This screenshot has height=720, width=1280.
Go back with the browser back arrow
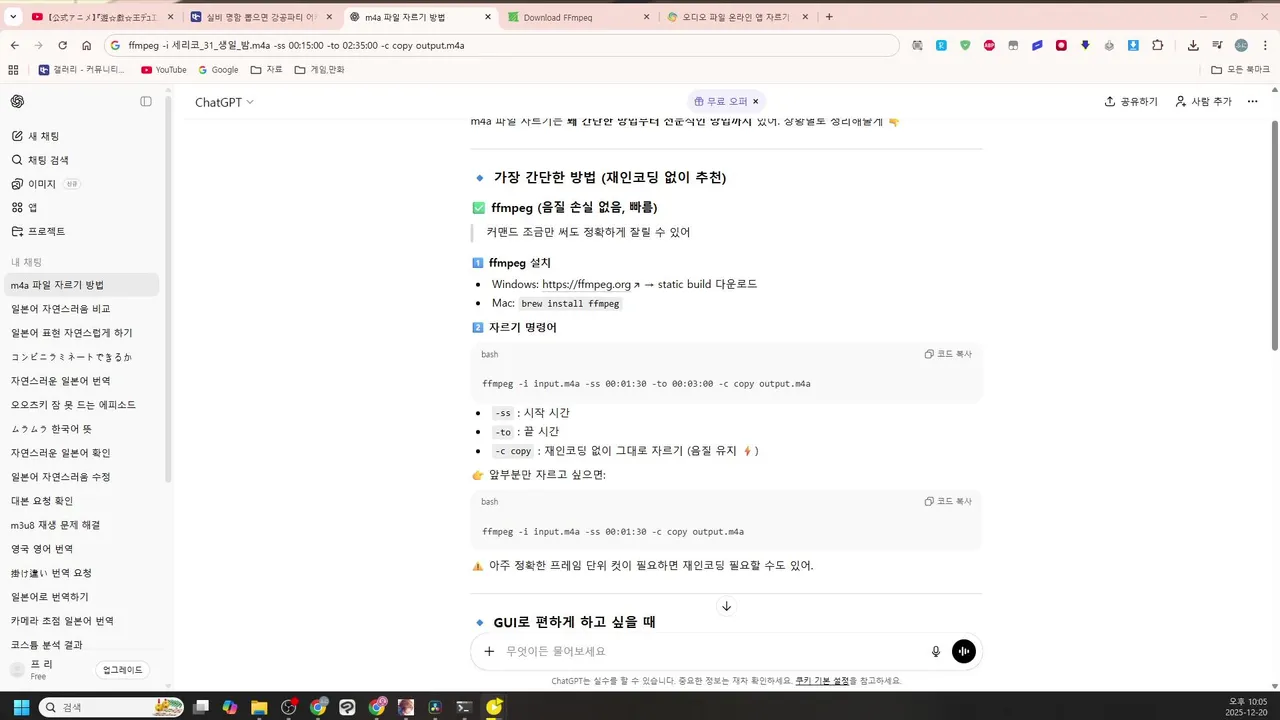tap(14, 45)
